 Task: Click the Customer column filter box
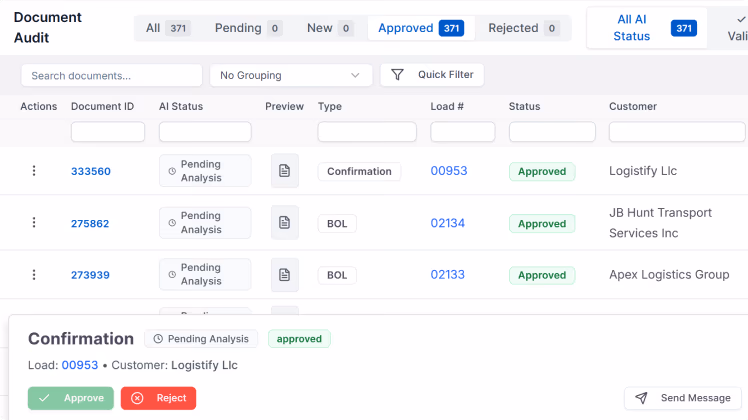(677, 132)
